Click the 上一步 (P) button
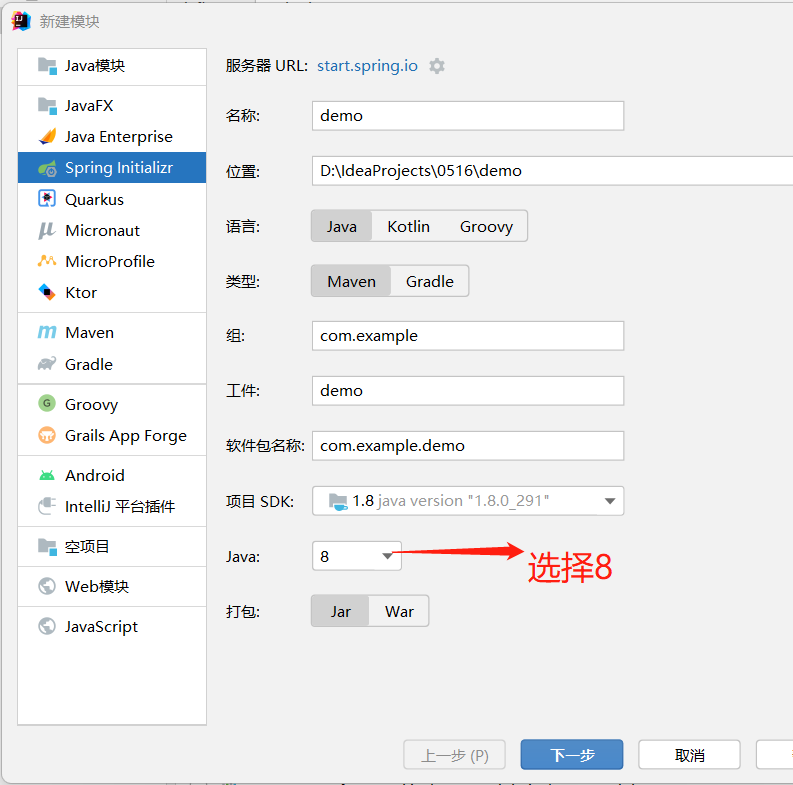The height and width of the screenshot is (785, 793). (454, 755)
